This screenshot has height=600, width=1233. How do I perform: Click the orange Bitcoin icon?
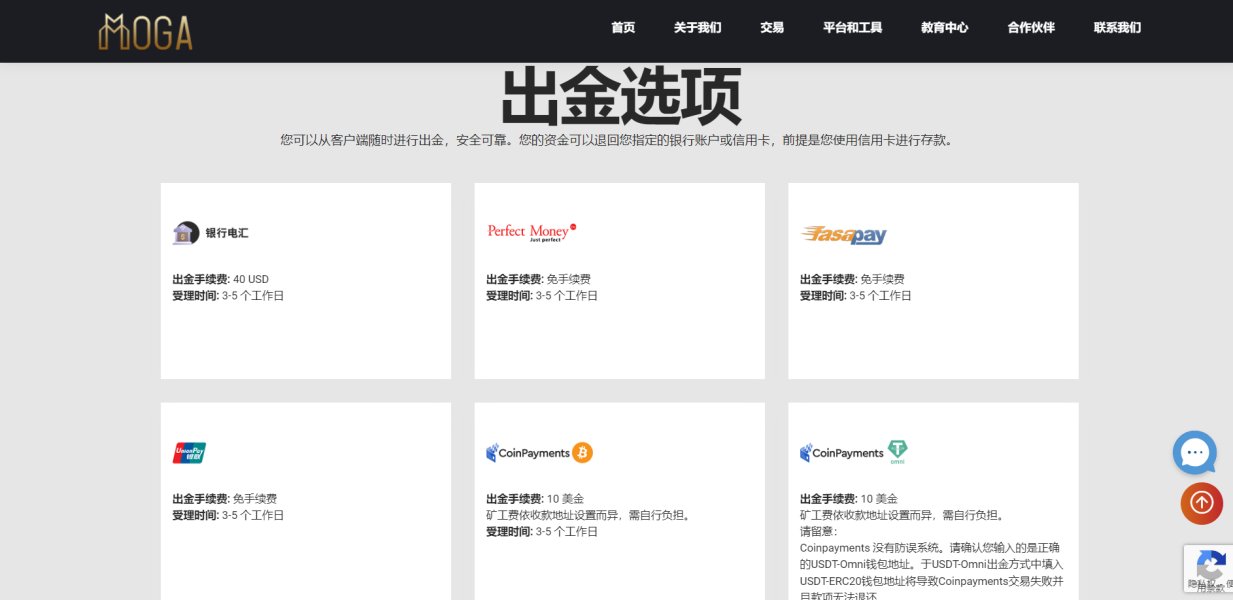(583, 453)
